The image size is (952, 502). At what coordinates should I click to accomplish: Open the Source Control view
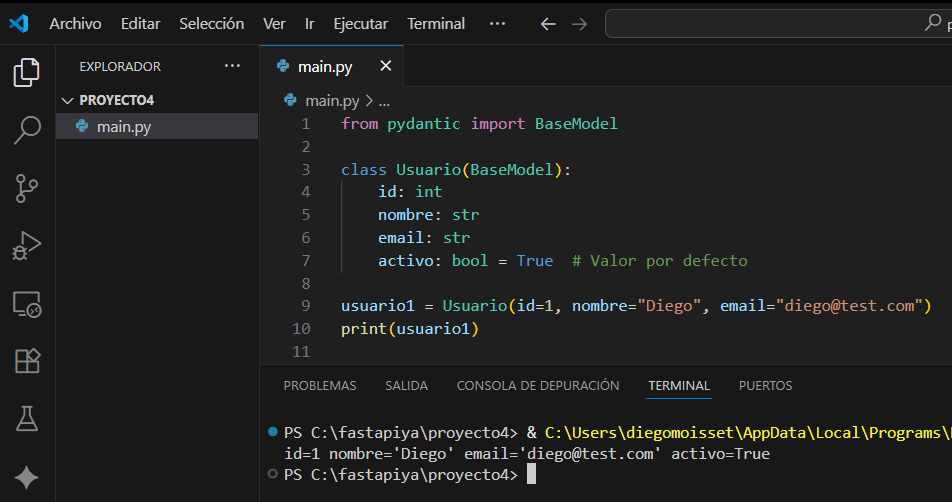[x=27, y=188]
